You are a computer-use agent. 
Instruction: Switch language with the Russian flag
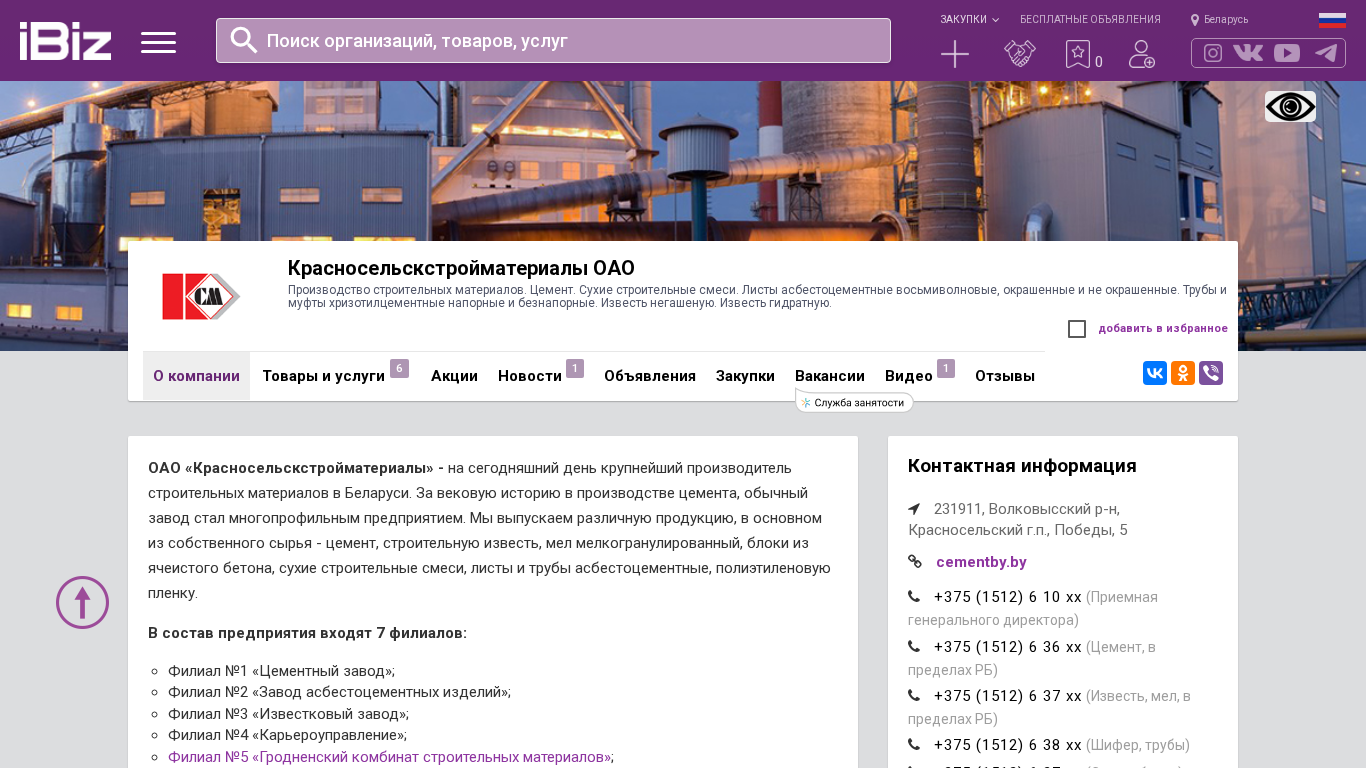pyautogui.click(x=1332, y=20)
